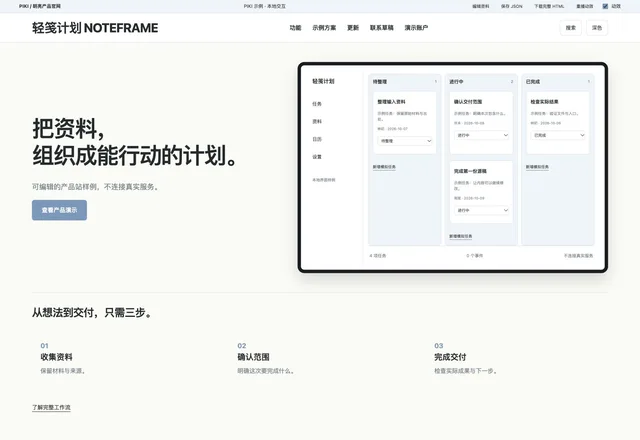Screen dimensions: 640x440
Task: Select 任务 in the demo sidebar
Action: click(x=317, y=104)
